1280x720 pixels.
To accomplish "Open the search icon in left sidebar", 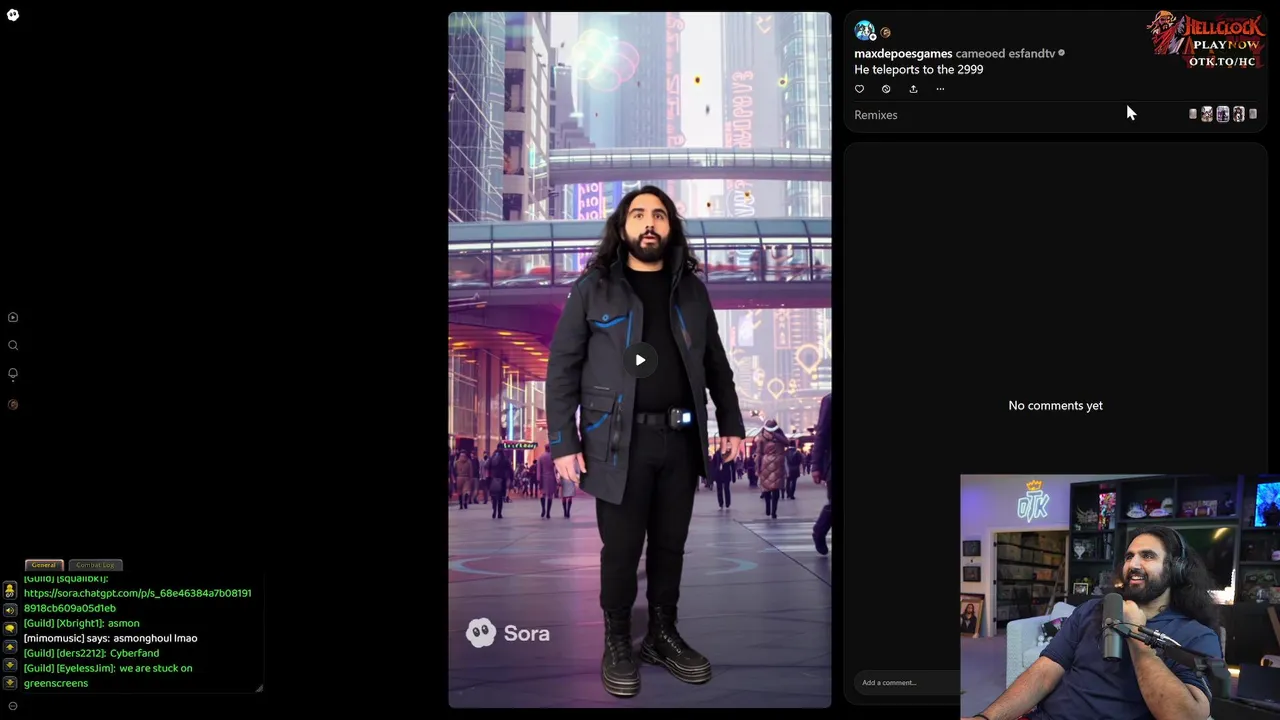I will coord(13,345).
